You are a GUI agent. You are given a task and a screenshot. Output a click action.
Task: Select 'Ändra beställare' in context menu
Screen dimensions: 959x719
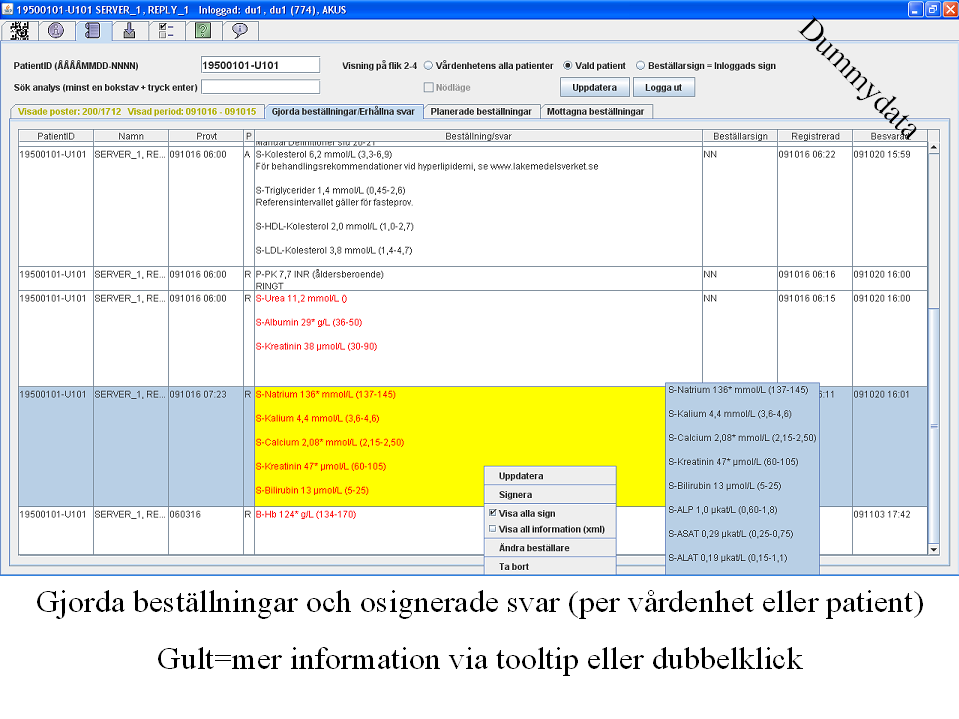(550, 548)
